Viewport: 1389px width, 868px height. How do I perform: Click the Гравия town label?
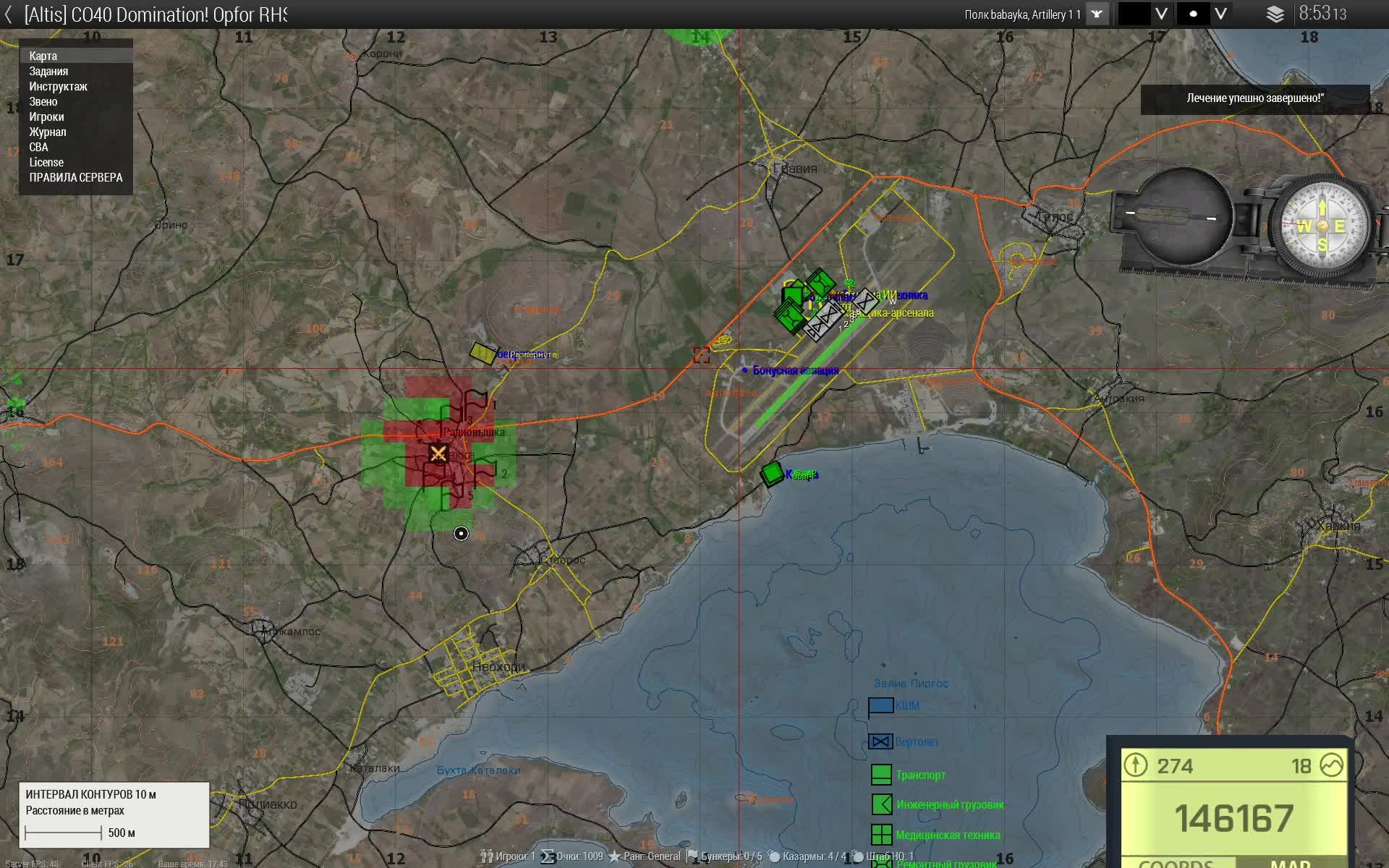pos(795,169)
